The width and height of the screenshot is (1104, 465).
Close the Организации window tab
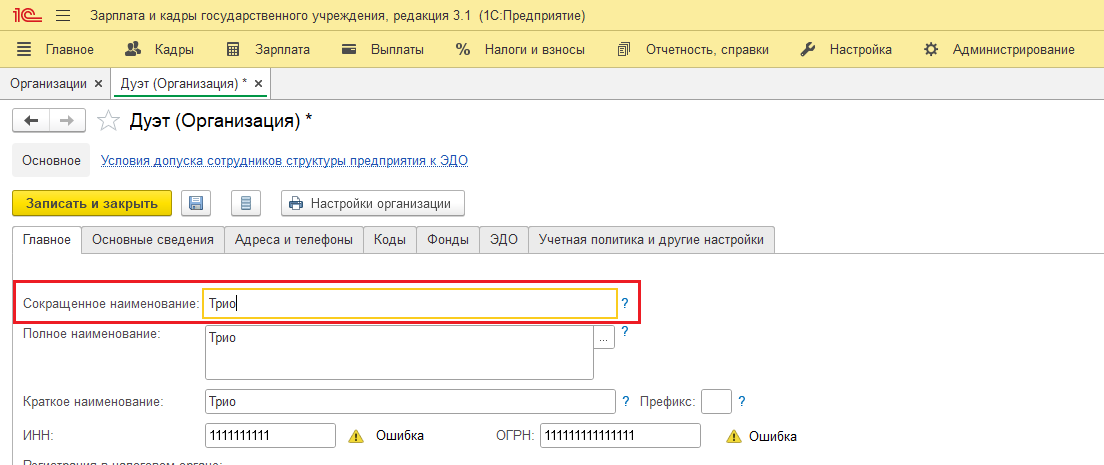tap(98, 83)
